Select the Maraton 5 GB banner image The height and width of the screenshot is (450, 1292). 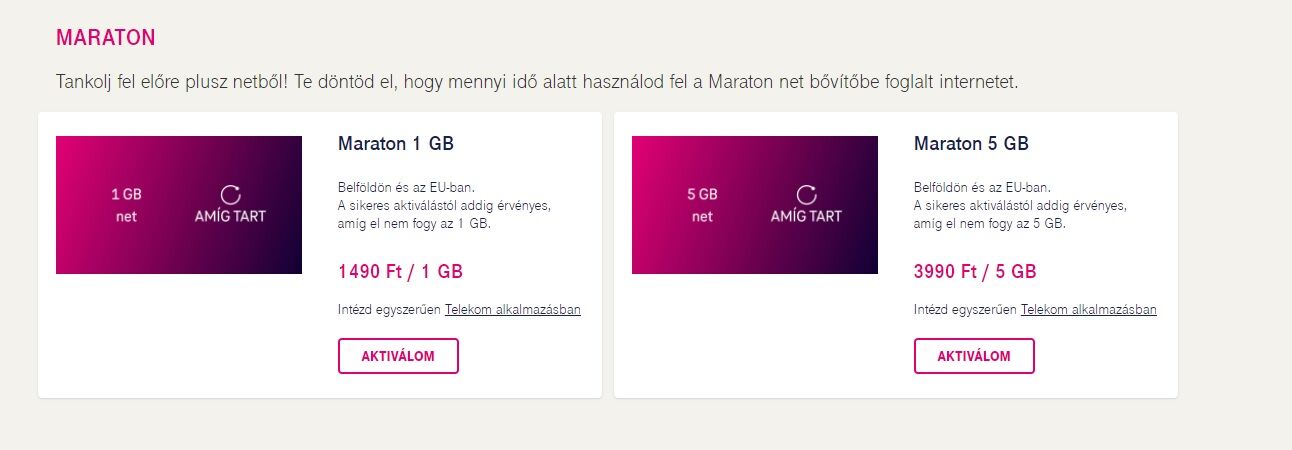755,205
